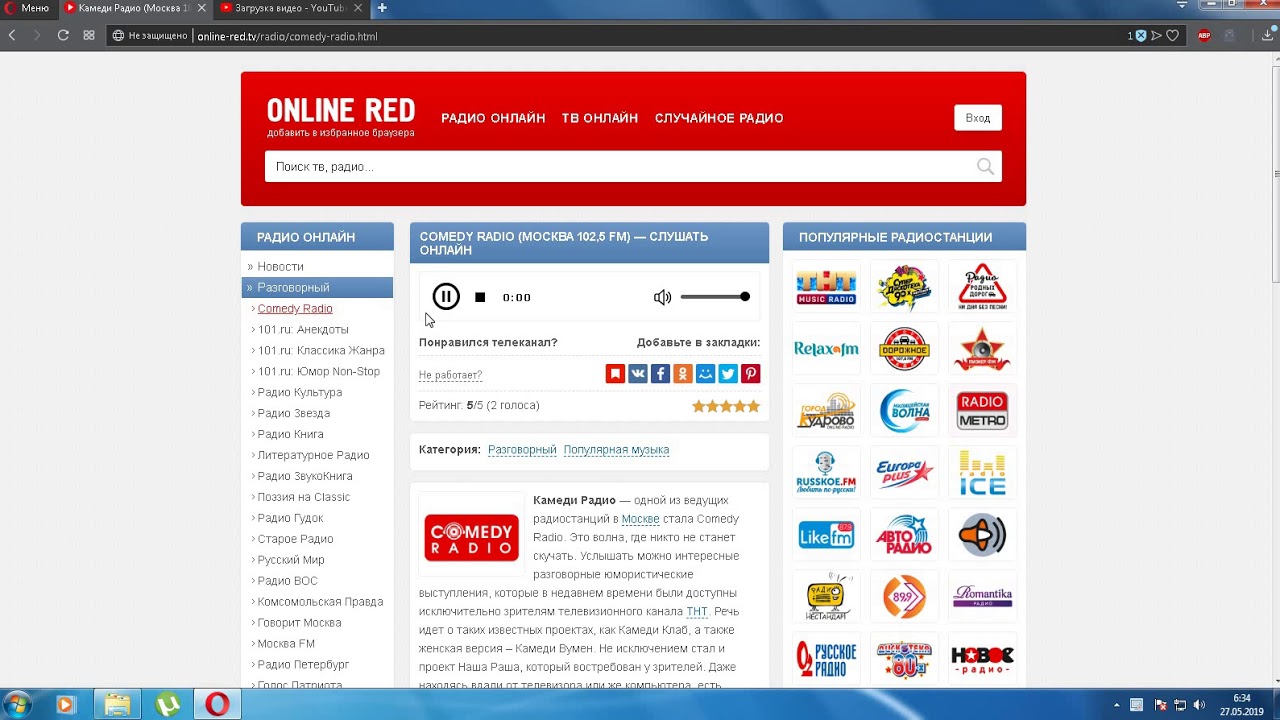This screenshot has height=720, width=1280.
Task: Open the Like FM station
Action: pyautogui.click(x=826, y=535)
